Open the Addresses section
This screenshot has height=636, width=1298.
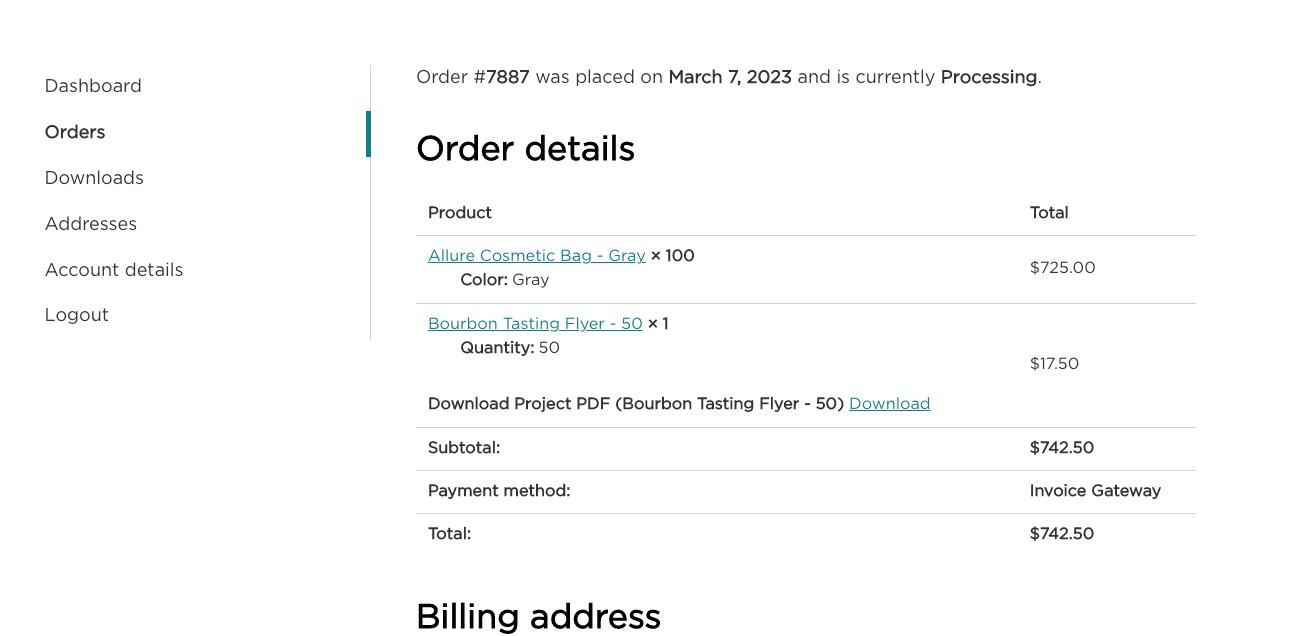point(91,224)
